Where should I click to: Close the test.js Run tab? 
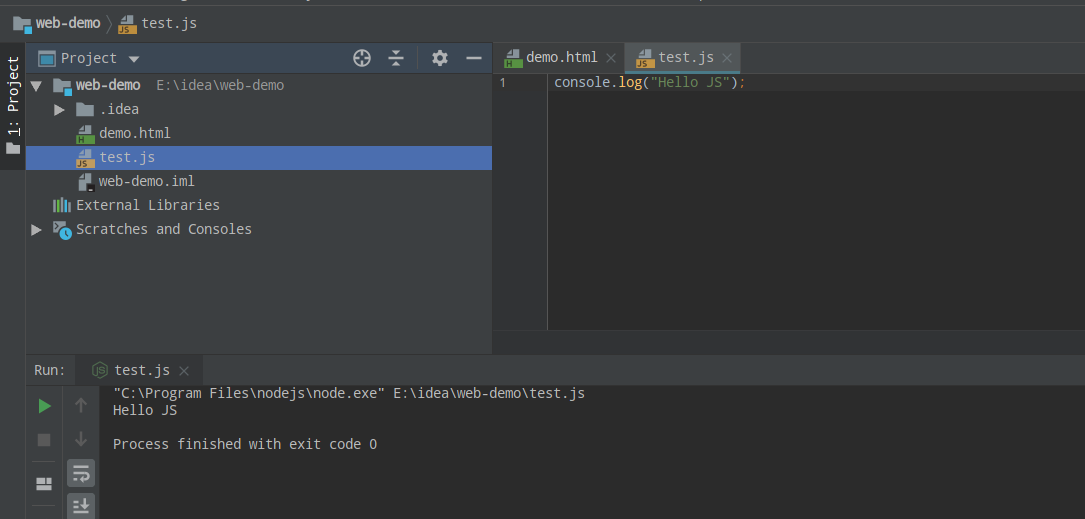[x=183, y=371]
